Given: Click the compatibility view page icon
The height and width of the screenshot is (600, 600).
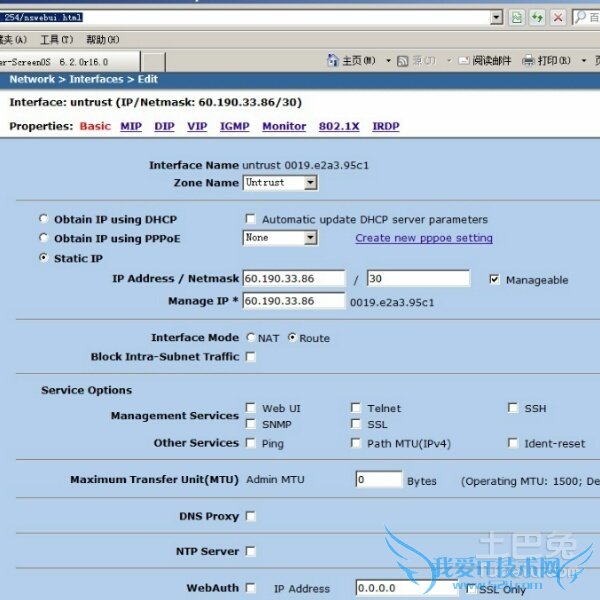Looking at the screenshot, I should click(517, 17).
